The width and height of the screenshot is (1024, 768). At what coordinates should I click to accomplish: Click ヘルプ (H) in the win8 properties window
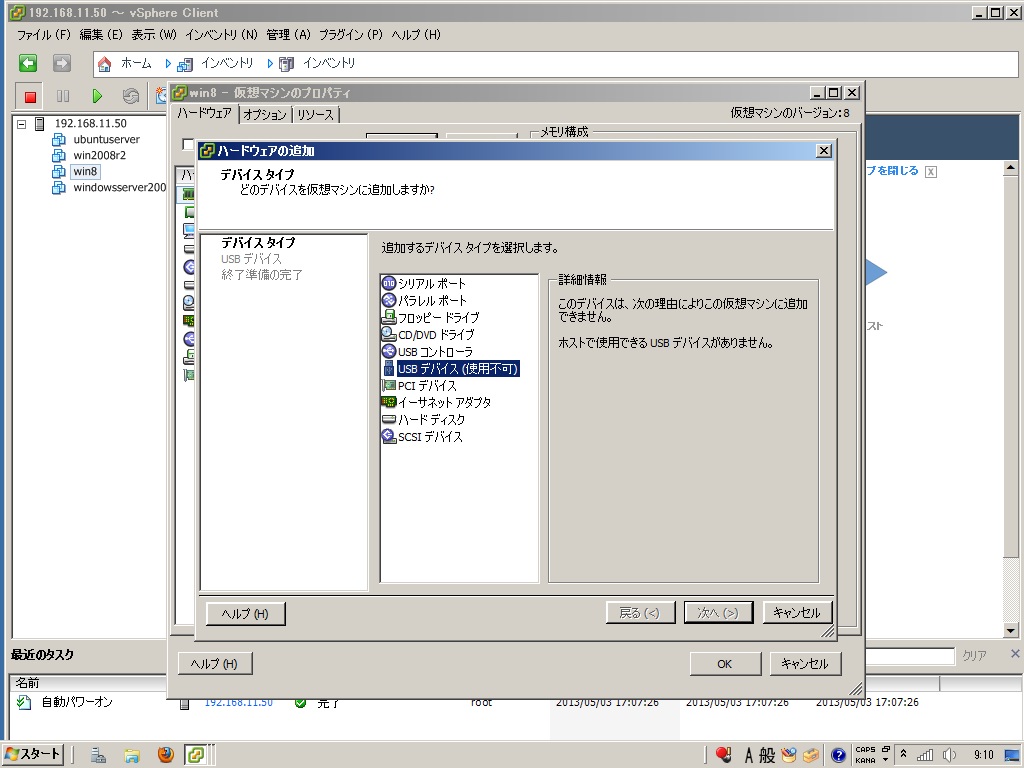point(214,664)
